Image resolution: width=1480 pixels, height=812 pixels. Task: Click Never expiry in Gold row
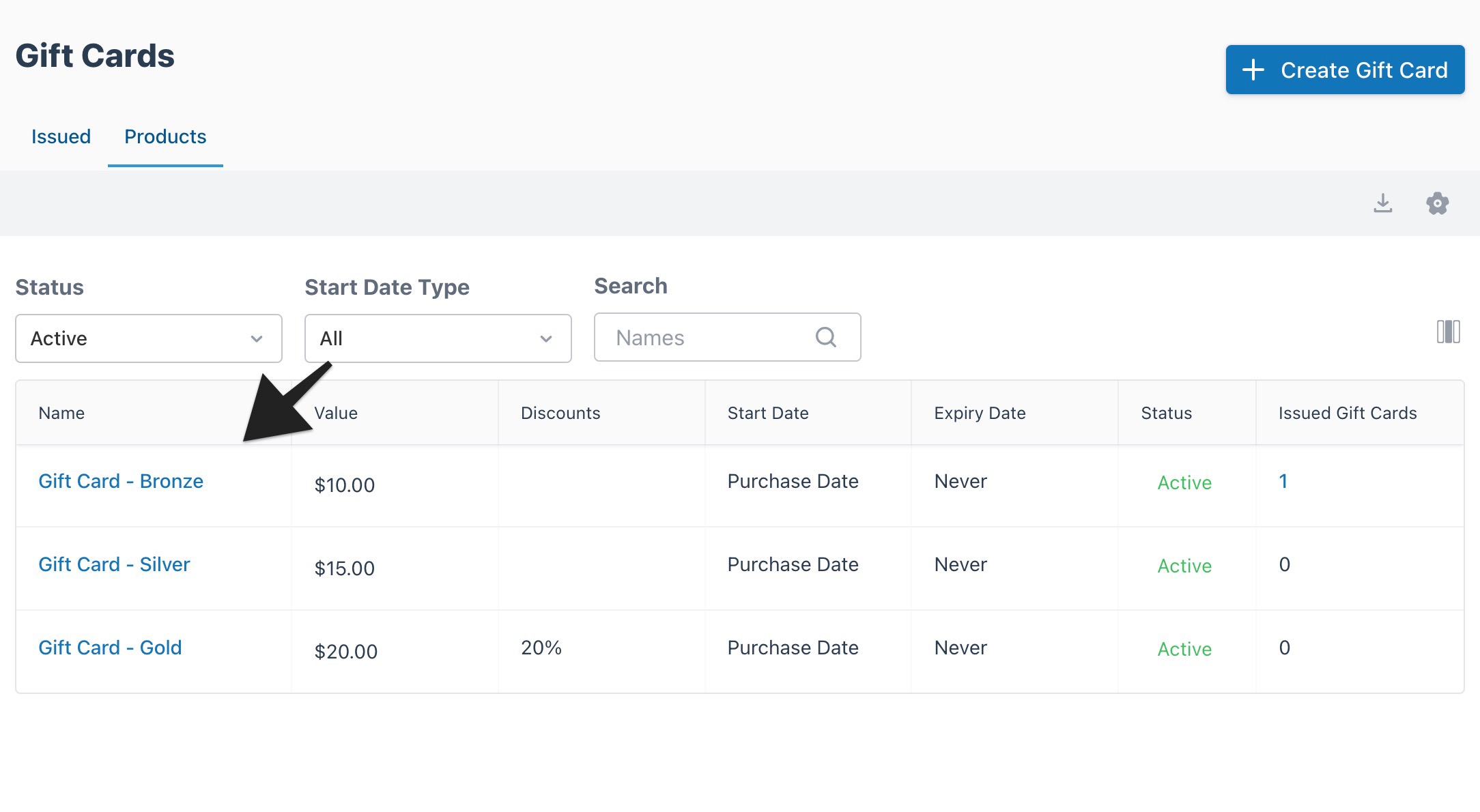pyautogui.click(x=960, y=648)
